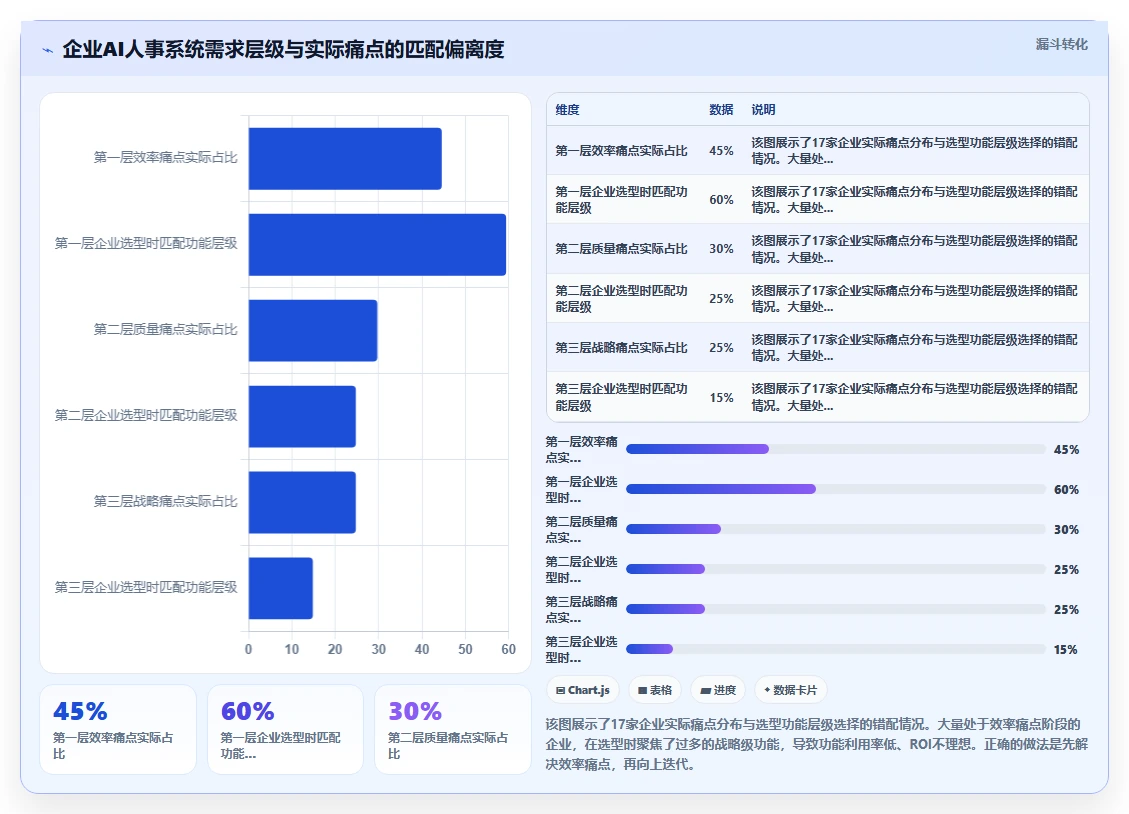Click the 60% figure right of its progress bar
Viewport: 1129px width, 814px height.
(1066, 489)
